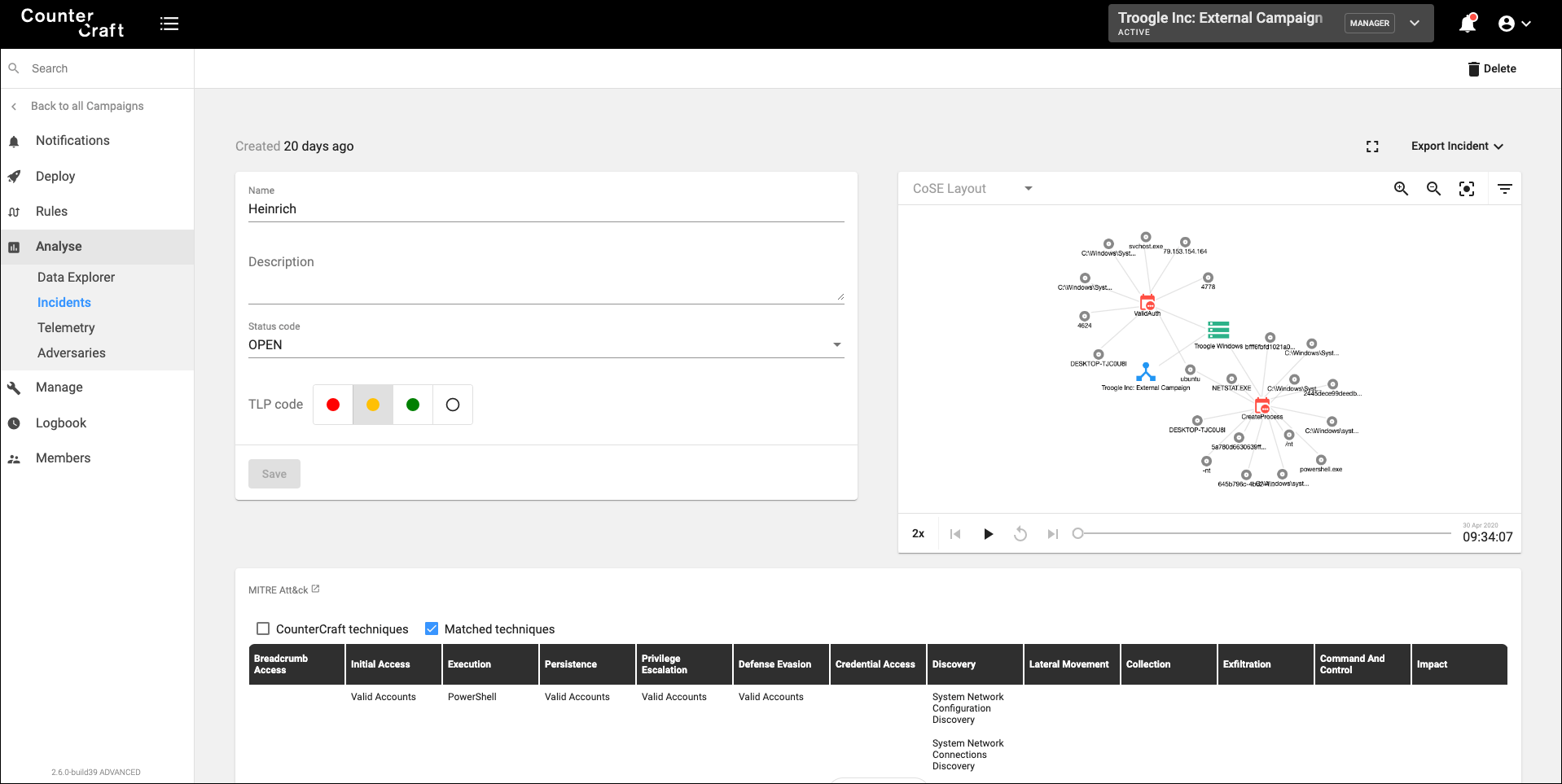Click the Description text area
The image size is (1562, 784).
click(546, 278)
